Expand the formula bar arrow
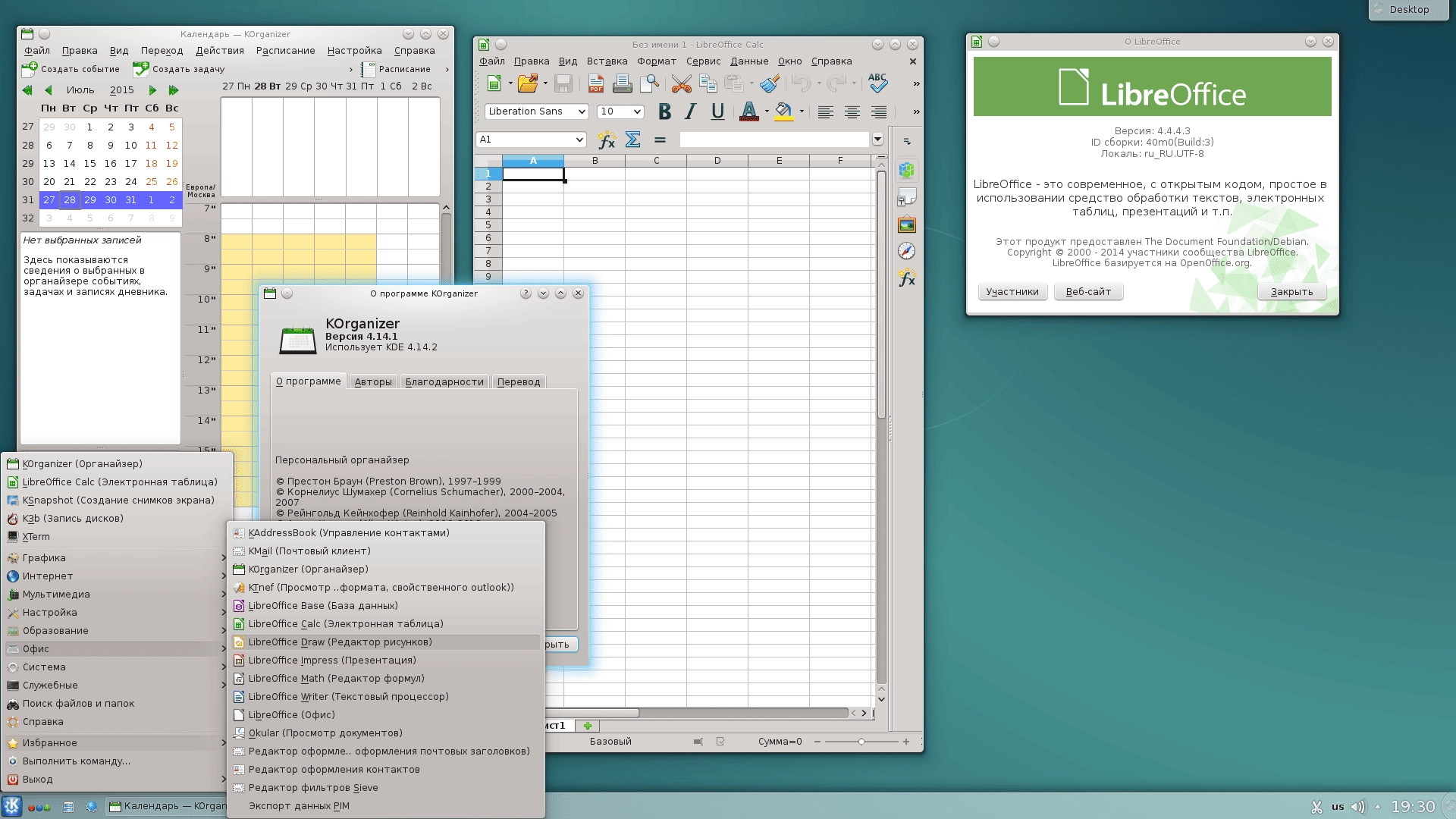Screen dimensions: 1456x819 tap(877, 140)
